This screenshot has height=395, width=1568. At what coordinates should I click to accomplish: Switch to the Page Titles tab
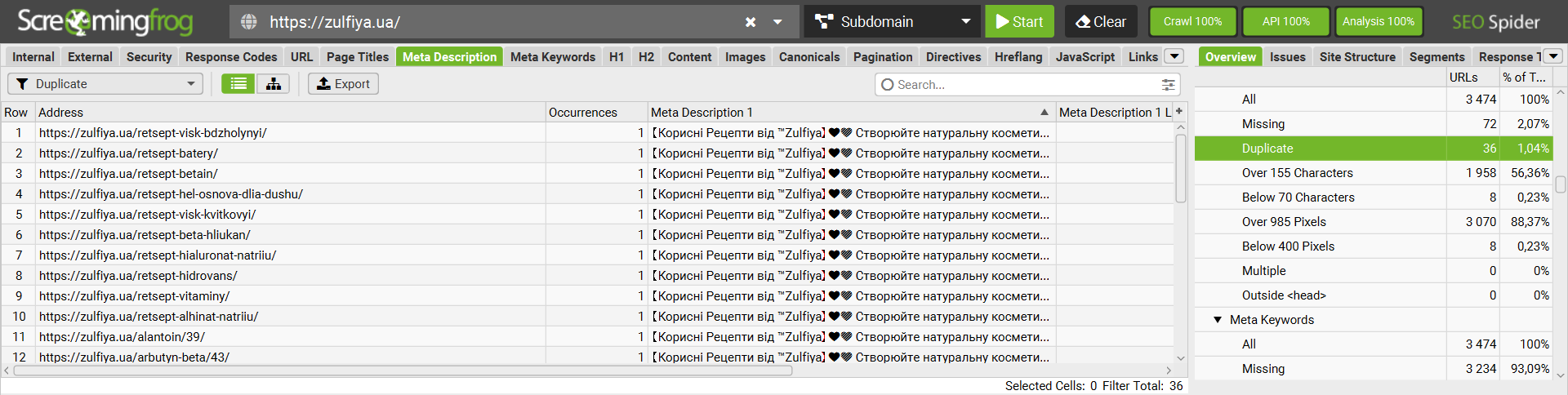tap(357, 57)
